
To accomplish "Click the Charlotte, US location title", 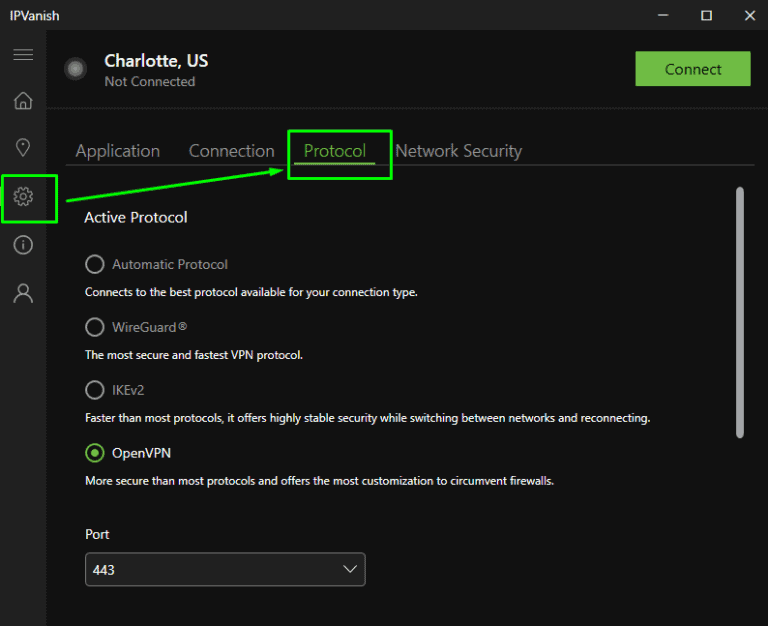I will [x=156, y=61].
